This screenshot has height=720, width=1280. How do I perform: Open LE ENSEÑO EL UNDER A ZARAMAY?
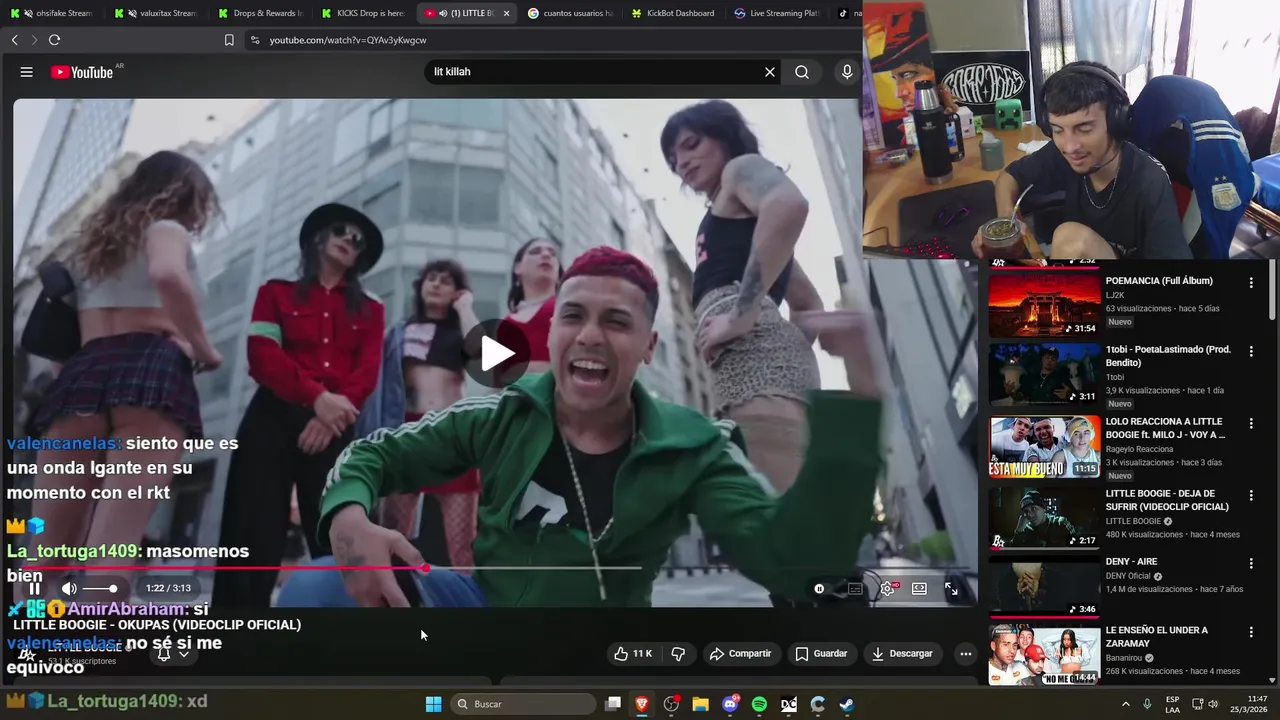pyautogui.click(x=1156, y=637)
